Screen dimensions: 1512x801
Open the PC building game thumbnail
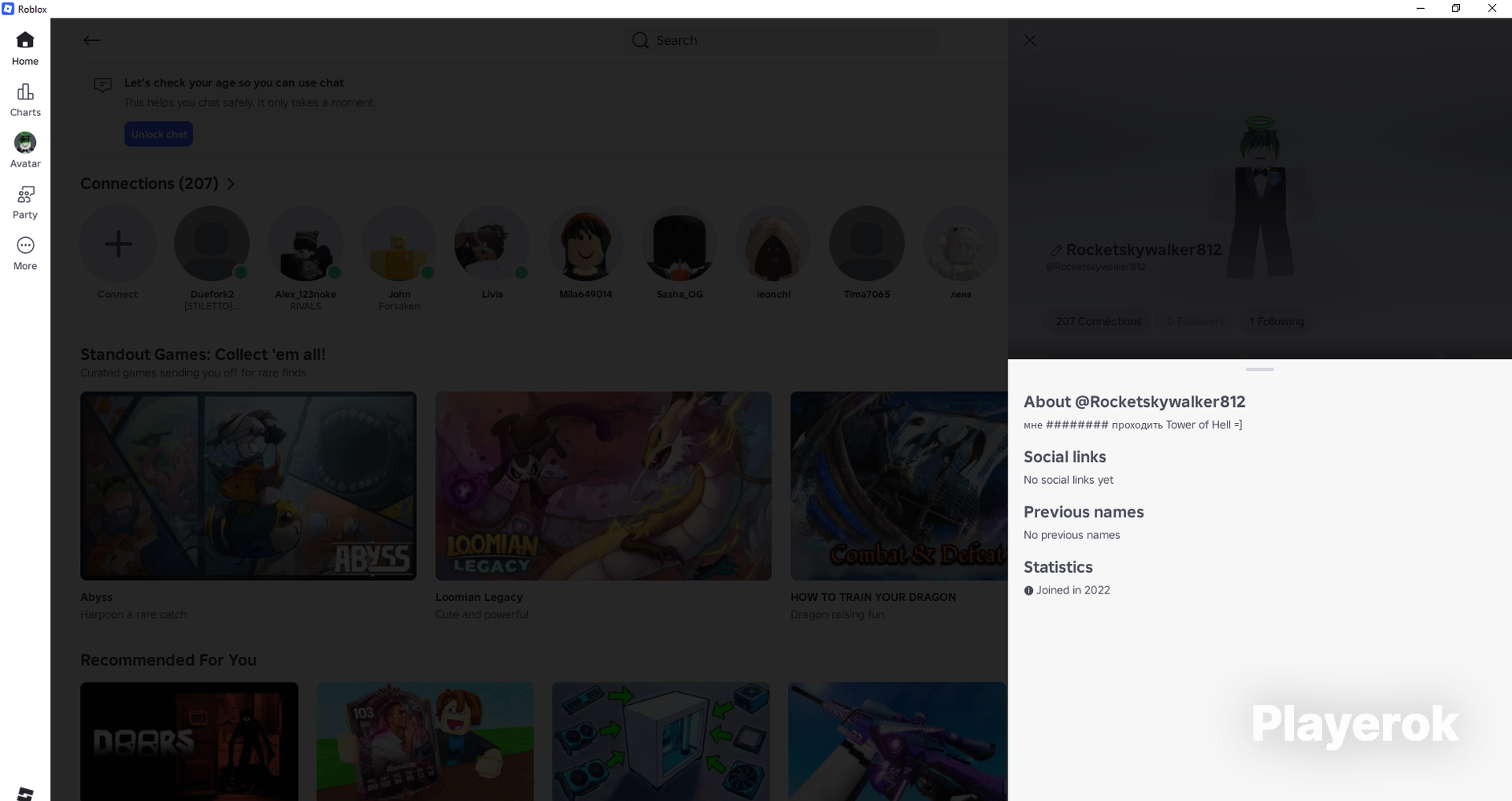pyautogui.click(x=661, y=741)
